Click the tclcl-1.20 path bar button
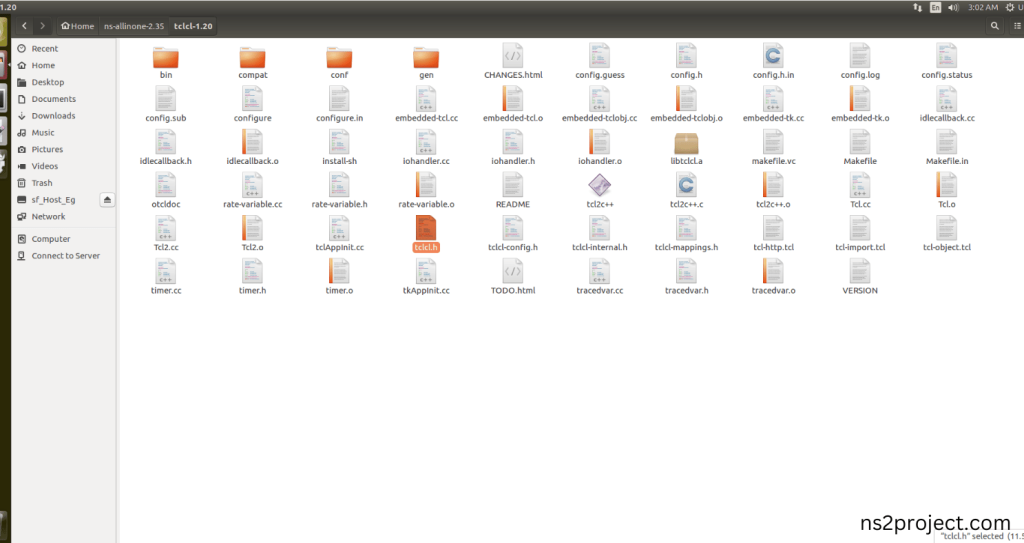Image resolution: width=1024 pixels, height=543 pixels. (x=193, y=26)
